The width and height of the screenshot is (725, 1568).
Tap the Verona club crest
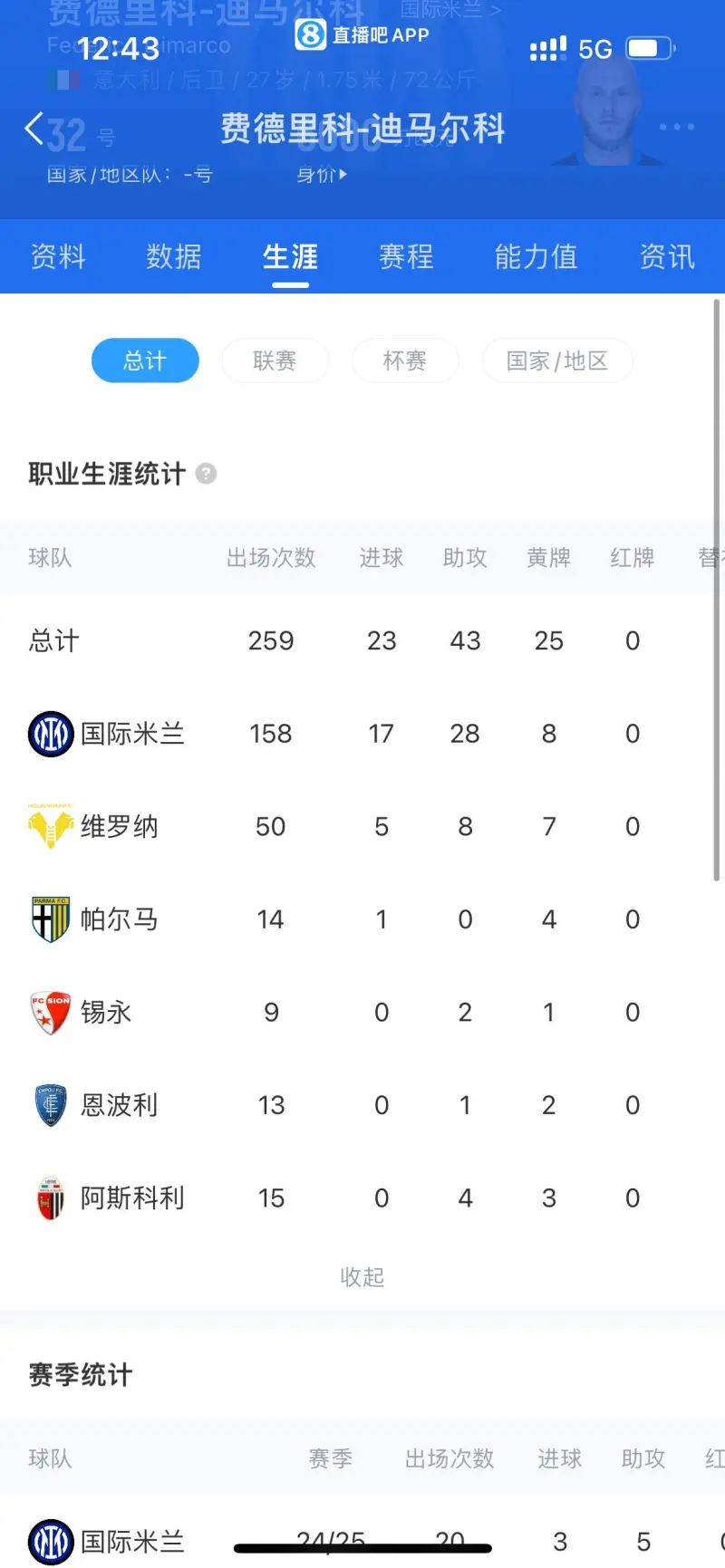click(50, 826)
